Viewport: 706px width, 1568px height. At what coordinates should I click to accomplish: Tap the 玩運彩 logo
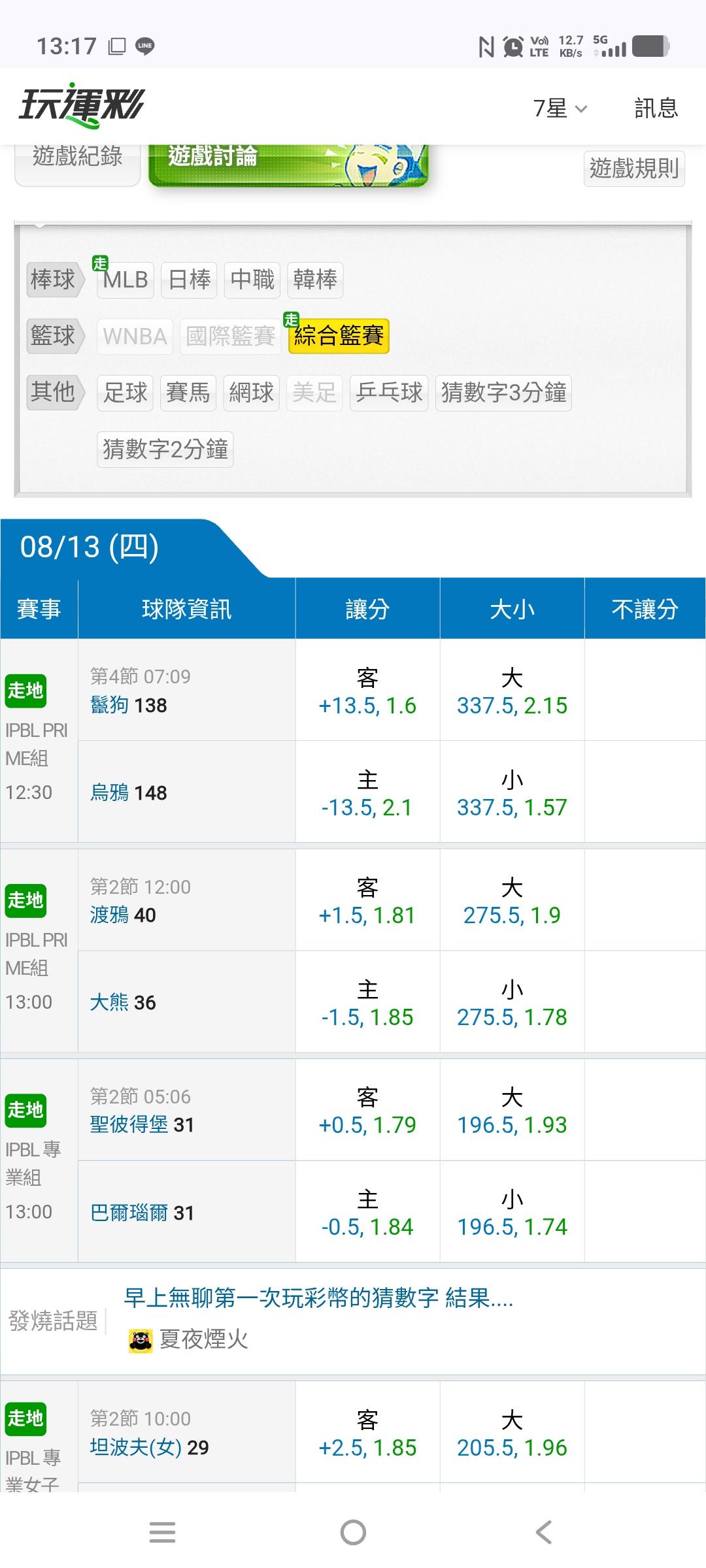click(x=82, y=105)
